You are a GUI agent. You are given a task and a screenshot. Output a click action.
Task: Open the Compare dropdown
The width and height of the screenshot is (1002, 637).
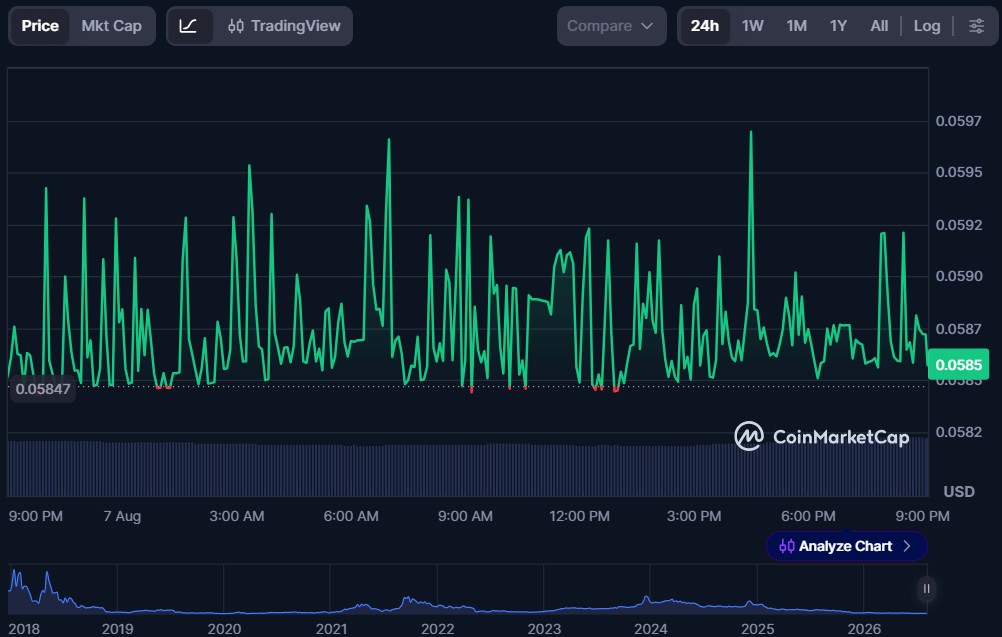click(x=612, y=26)
